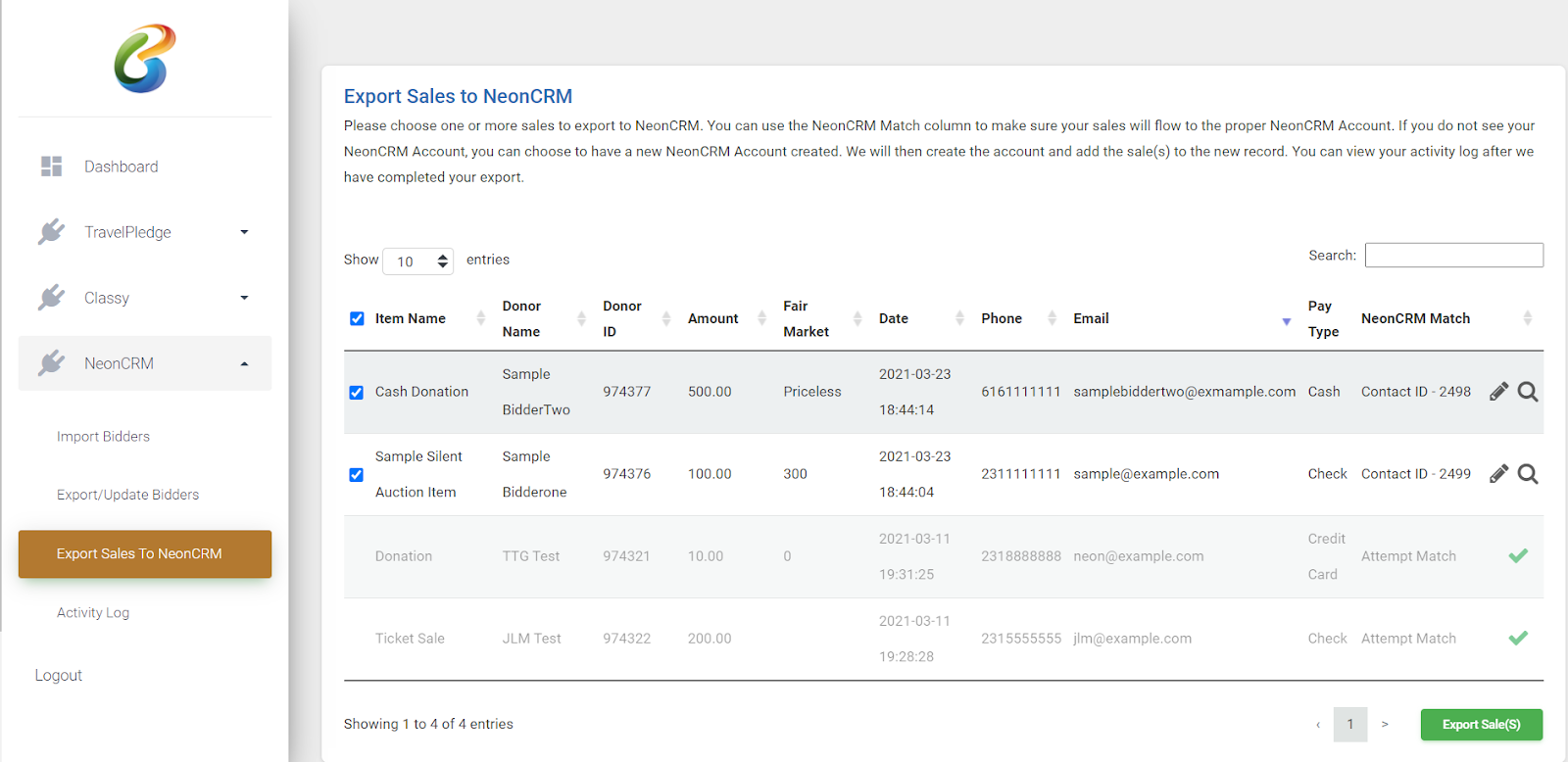Focus the Search input field
This screenshot has height=762, width=1568.
click(x=1454, y=256)
